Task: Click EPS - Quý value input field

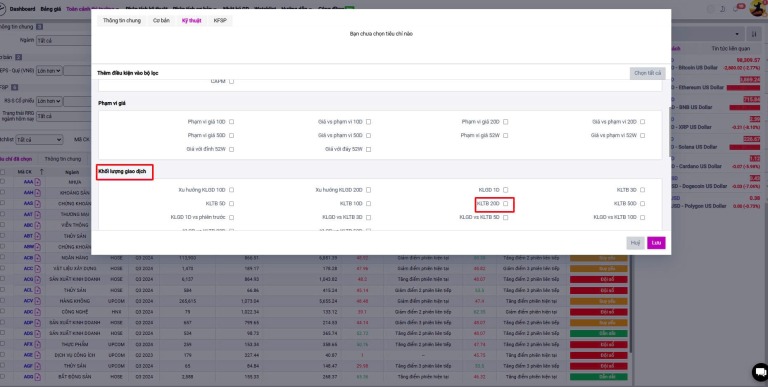Action: click(77, 71)
